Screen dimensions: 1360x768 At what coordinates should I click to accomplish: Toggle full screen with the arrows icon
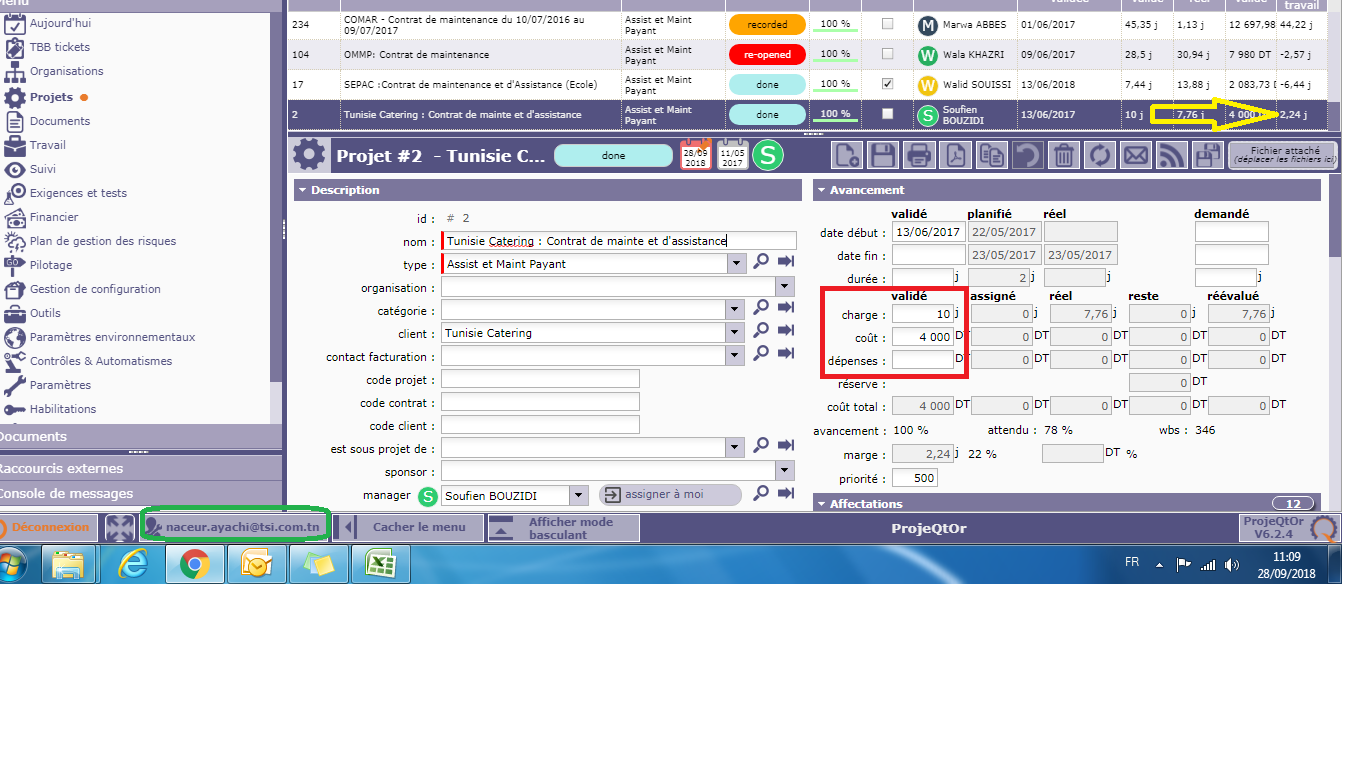coord(119,527)
